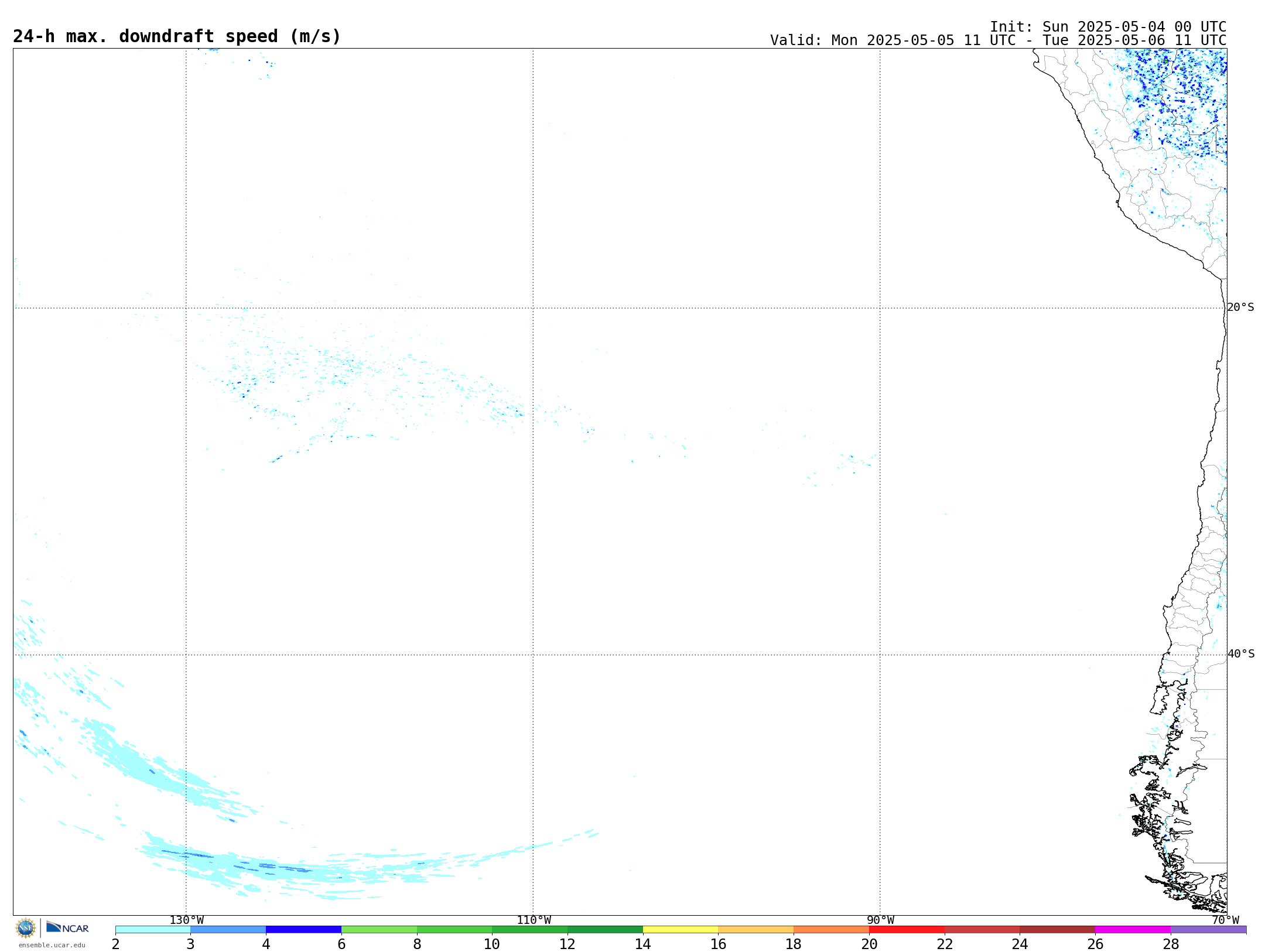Click the light blue 3-4 color swatch
The width and height of the screenshot is (1265, 952).
click(x=228, y=930)
